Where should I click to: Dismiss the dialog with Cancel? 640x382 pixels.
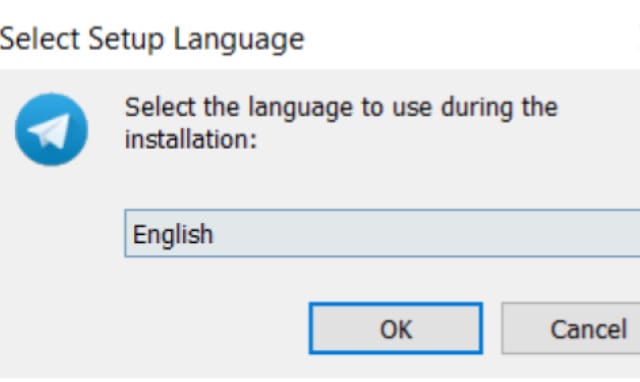coord(571,329)
